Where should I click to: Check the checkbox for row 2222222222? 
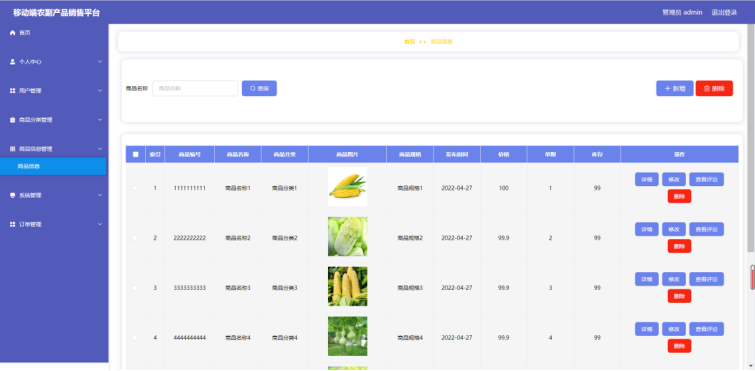(x=135, y=238)
